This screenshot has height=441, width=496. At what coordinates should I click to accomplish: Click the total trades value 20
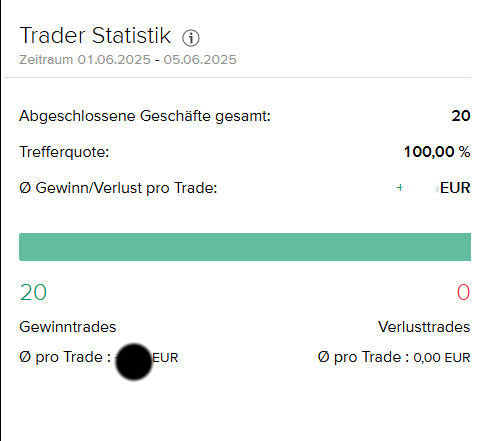[x=461, y=116]
